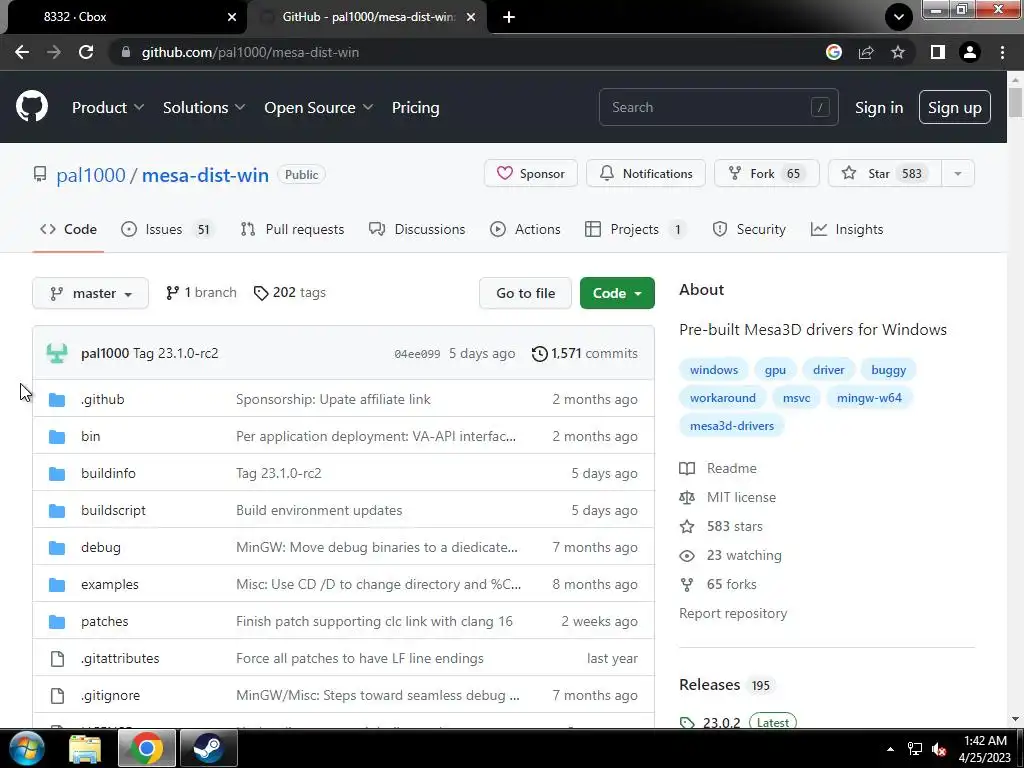Open the green Code dropdown button
1024x768 pixels.
click(617, 293)
